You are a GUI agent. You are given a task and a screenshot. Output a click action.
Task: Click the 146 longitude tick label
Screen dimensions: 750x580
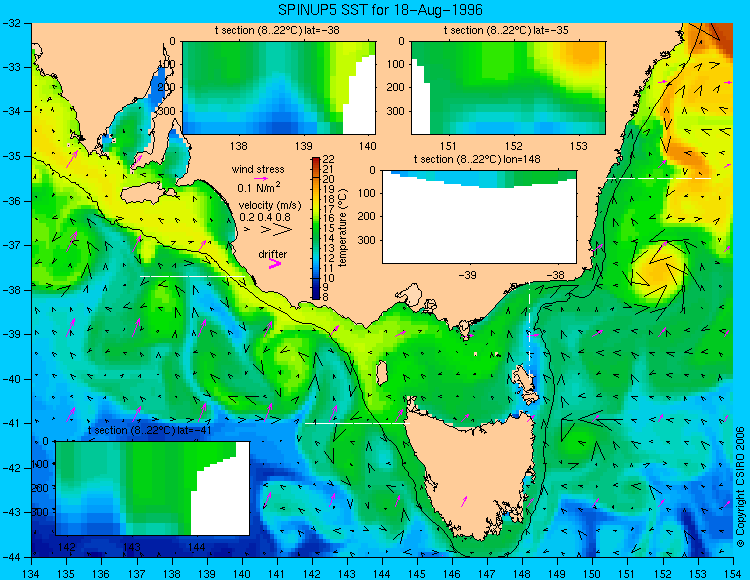coord(452,573)
